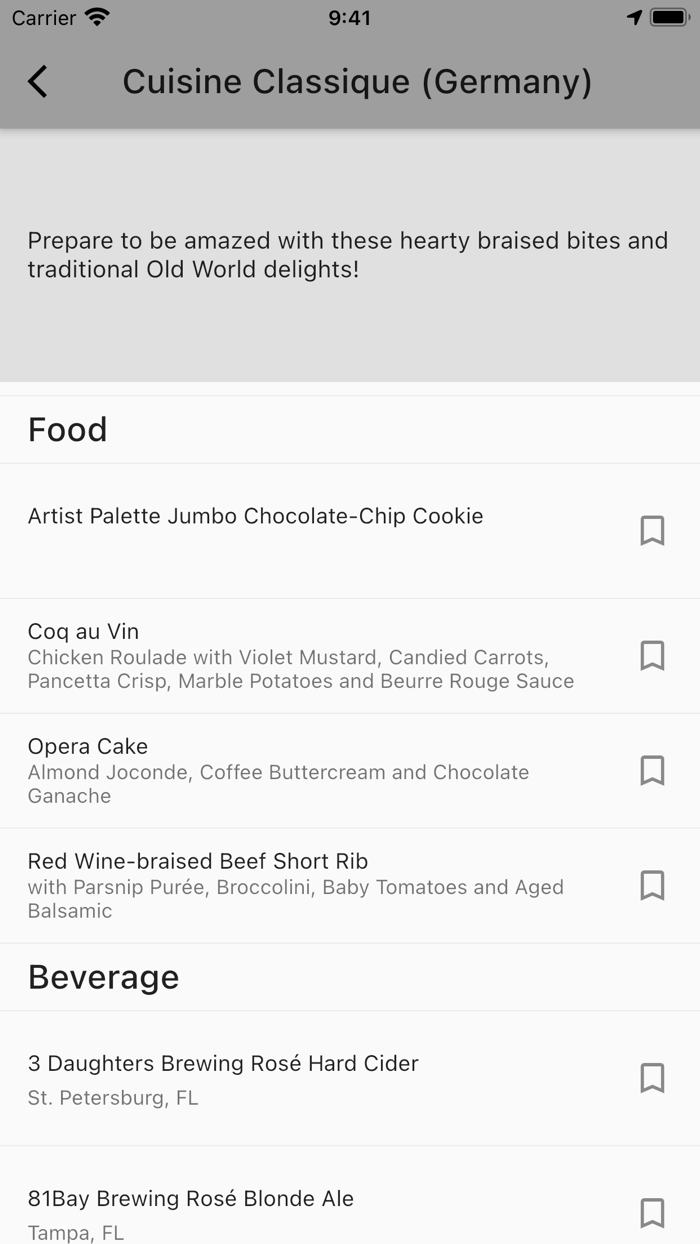Toggle bookmark for Opera Cake
Screen dimensions: 700x1244
click(x=652, y=770)
